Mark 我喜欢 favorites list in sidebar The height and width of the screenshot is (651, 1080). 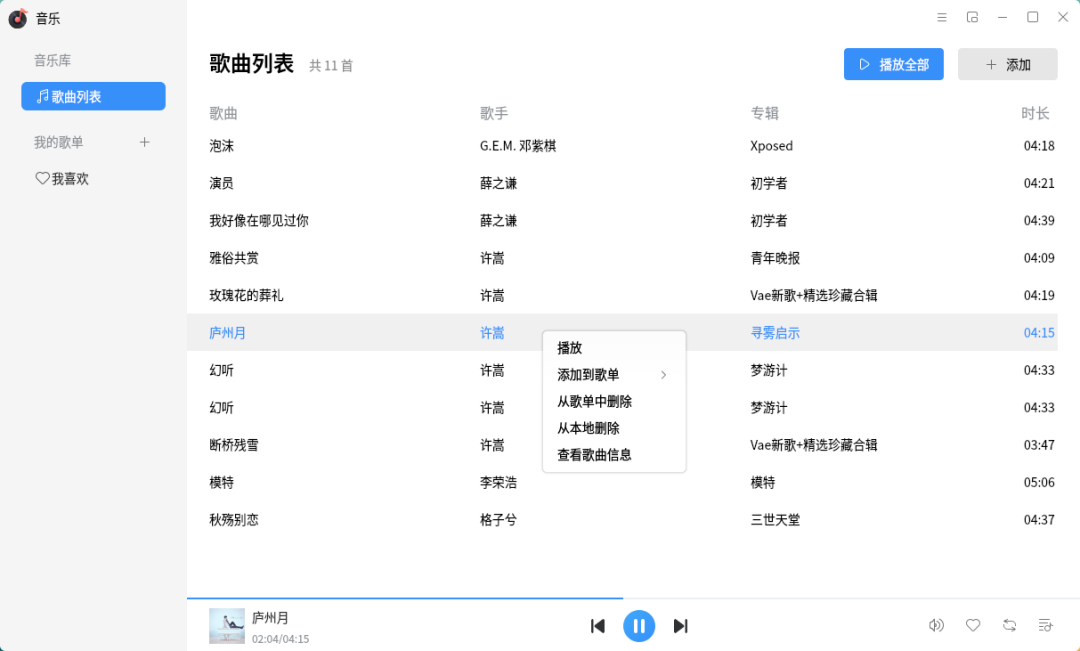[x=60, y=178]
